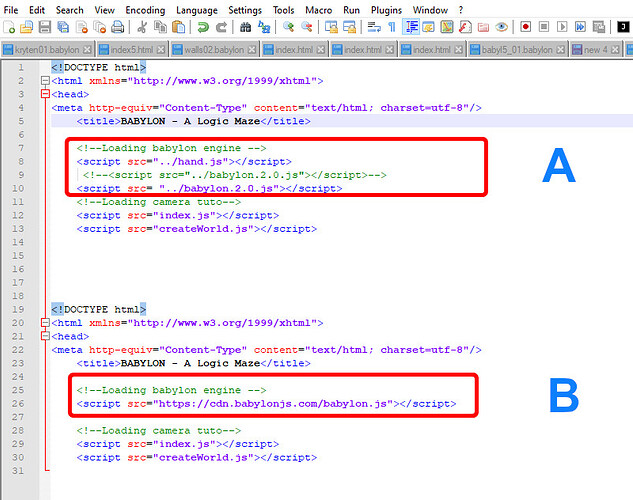Close the index5.html tab
Screen dimensions: 633x500
pyautogui.click(x=161, y=50)
